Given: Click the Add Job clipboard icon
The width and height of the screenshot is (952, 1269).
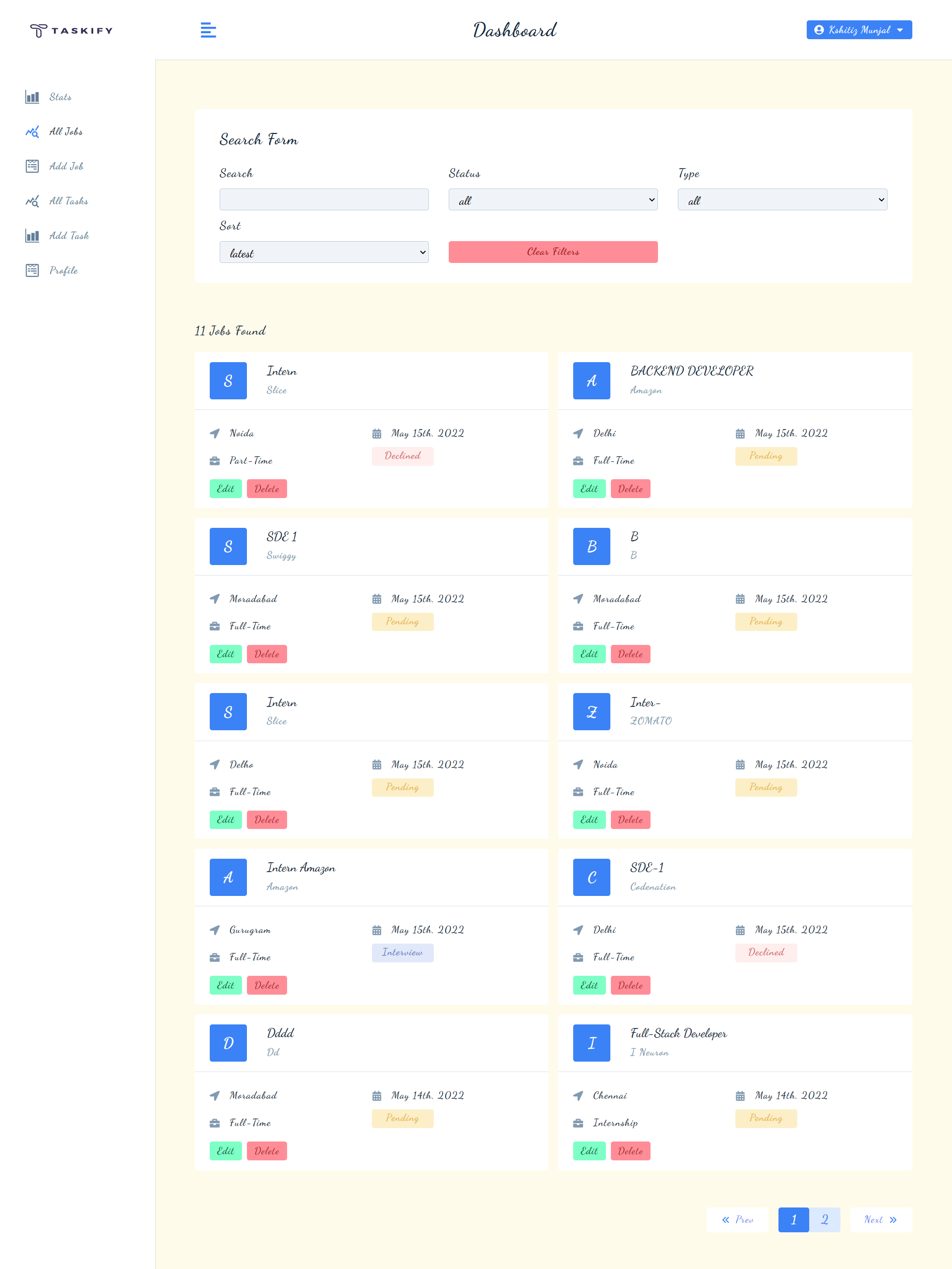Looking at the screenshot, I should [x=33, y=166].
